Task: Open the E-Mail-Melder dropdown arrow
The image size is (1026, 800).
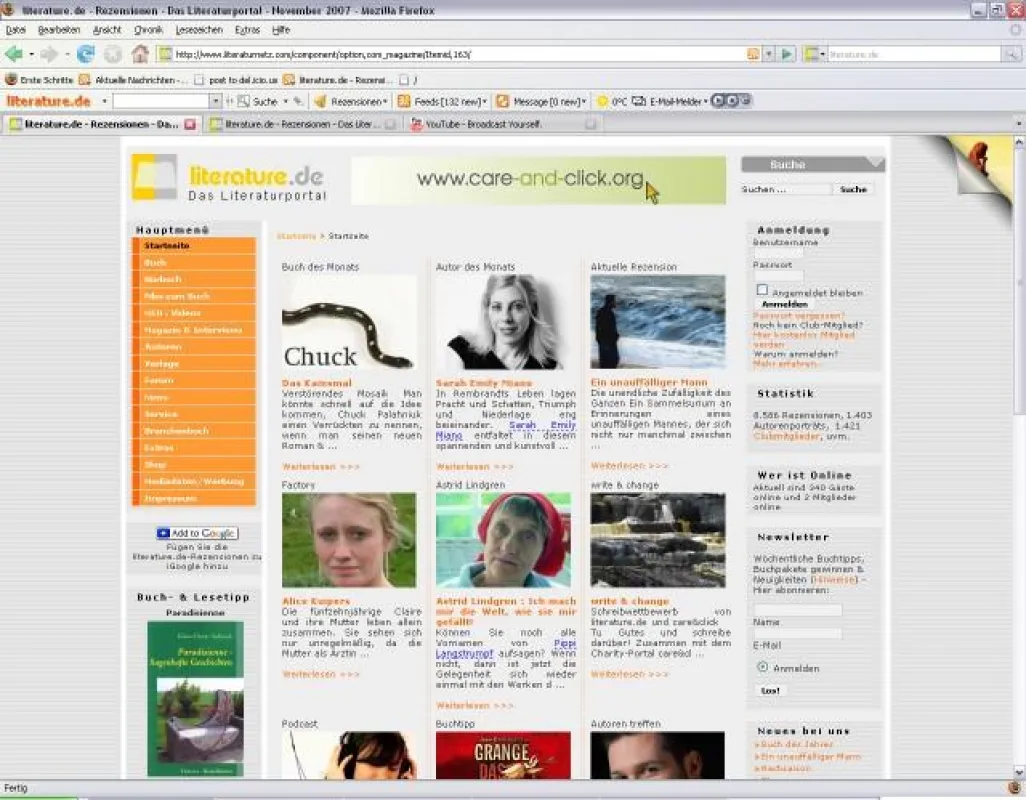Action: pyautogui.click(x=705, y=101)
